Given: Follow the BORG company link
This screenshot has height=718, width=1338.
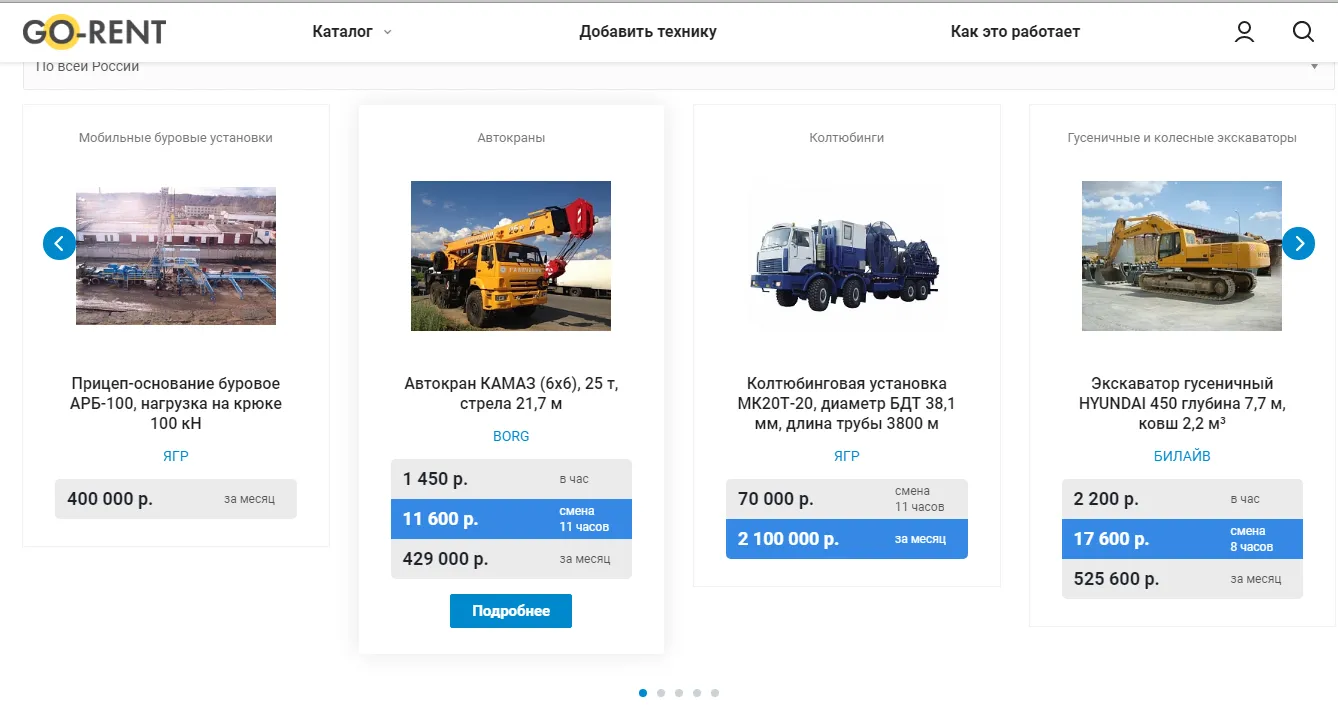Looking at the screenshot, I should [x=511, y=437].
